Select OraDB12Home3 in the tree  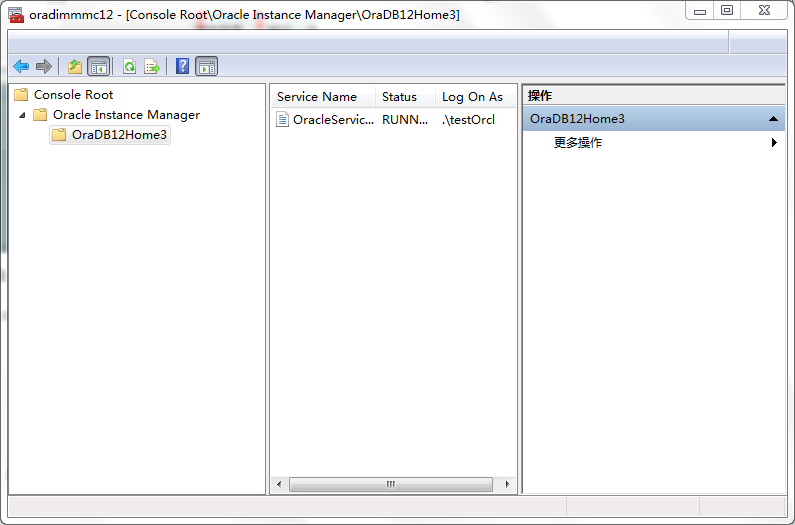click(110, 135)
